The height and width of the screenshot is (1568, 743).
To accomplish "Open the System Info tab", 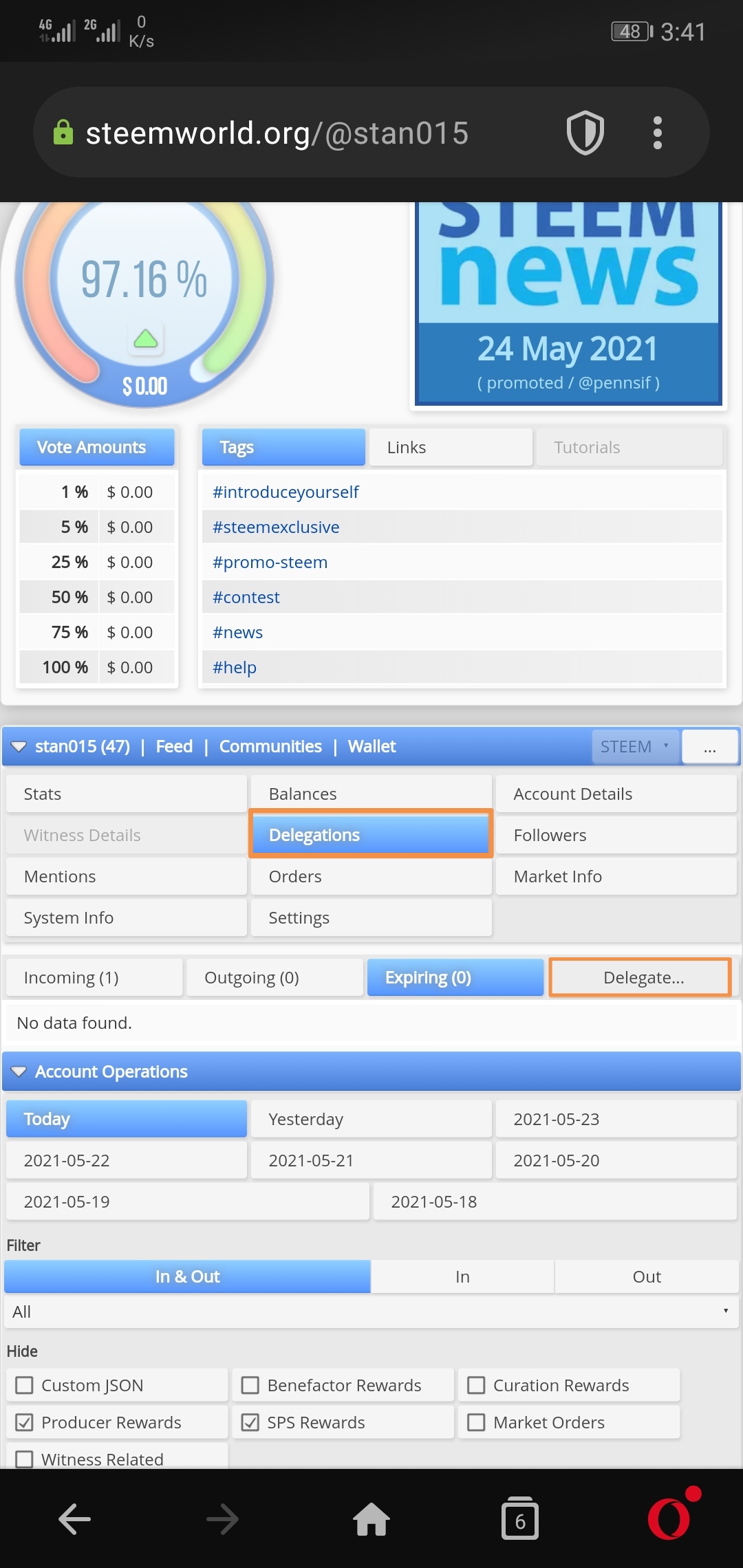I will click(127, 917).
